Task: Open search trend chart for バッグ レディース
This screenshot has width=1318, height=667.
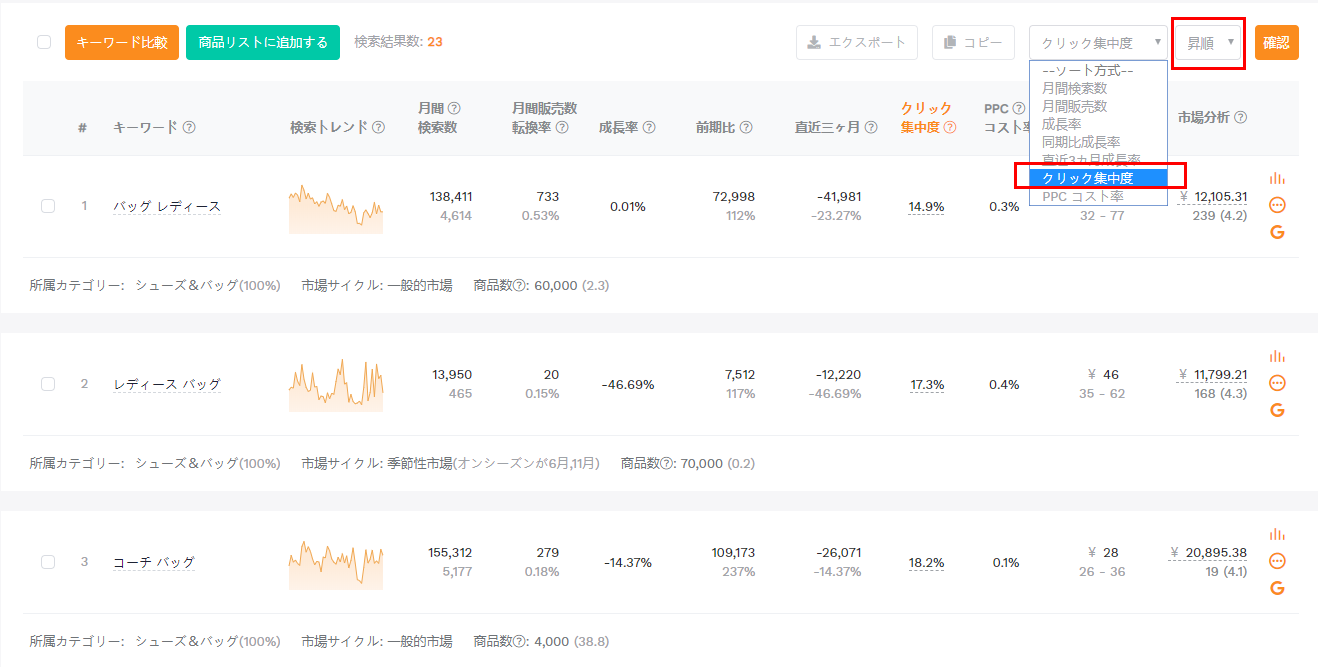Action: tap(336, 208)
